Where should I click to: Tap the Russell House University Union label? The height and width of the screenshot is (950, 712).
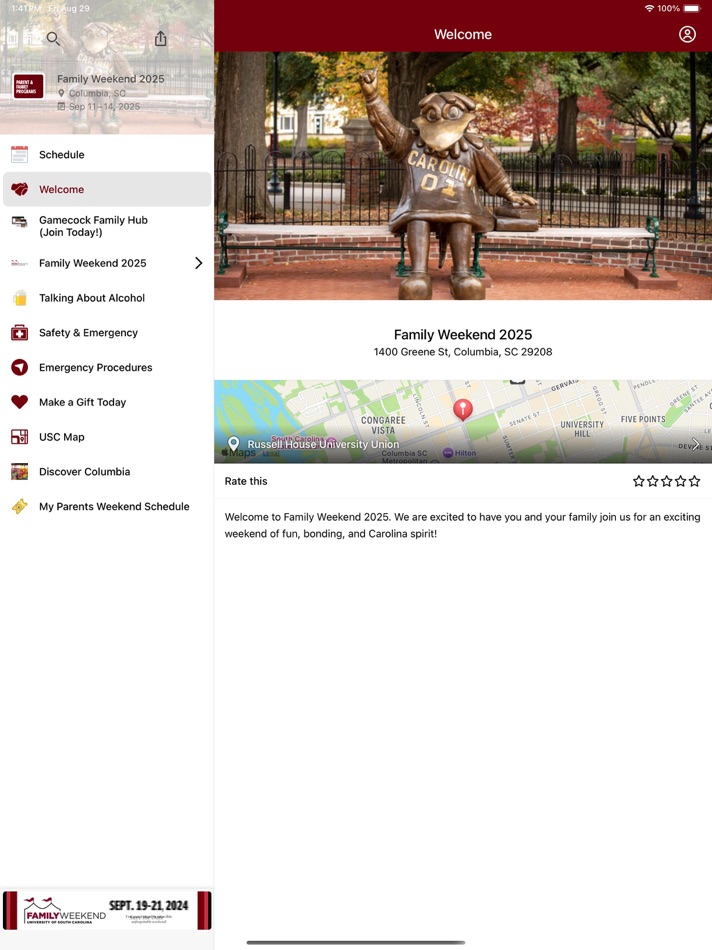[x=323, y=444]
